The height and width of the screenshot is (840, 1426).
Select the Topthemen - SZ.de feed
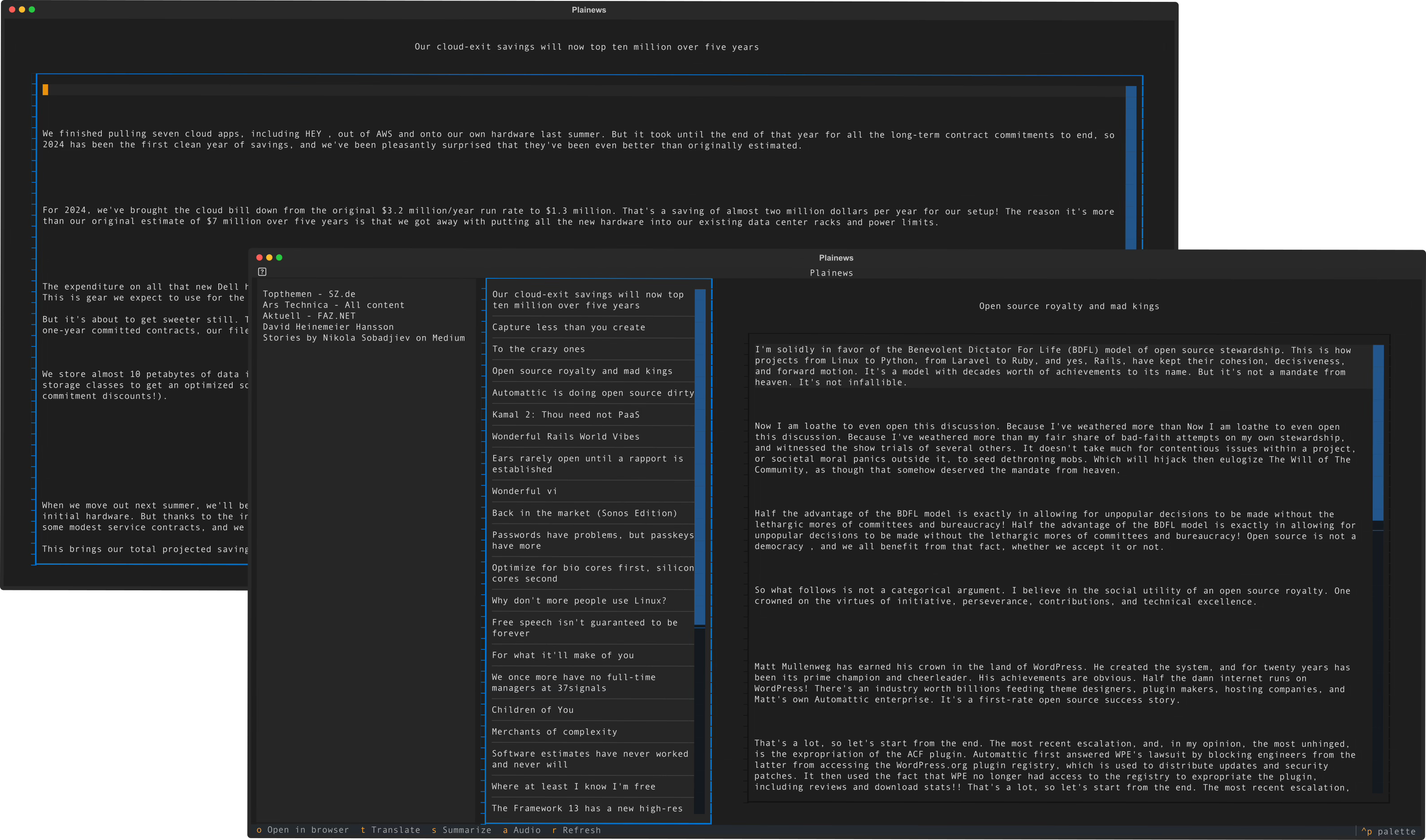tap(309, 294)
